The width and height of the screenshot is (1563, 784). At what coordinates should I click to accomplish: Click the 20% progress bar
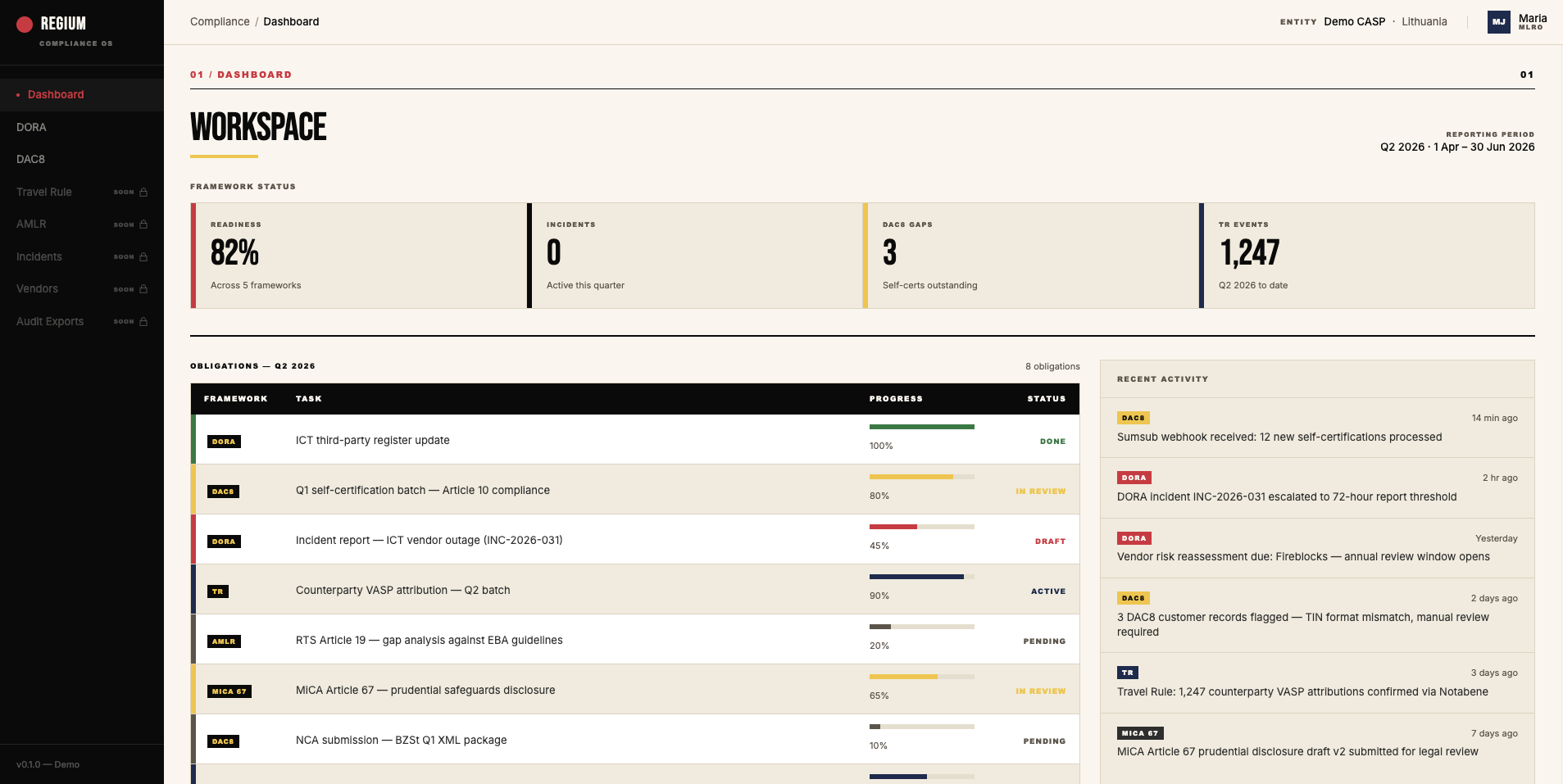pyautogui.click(x=922, y=627)
